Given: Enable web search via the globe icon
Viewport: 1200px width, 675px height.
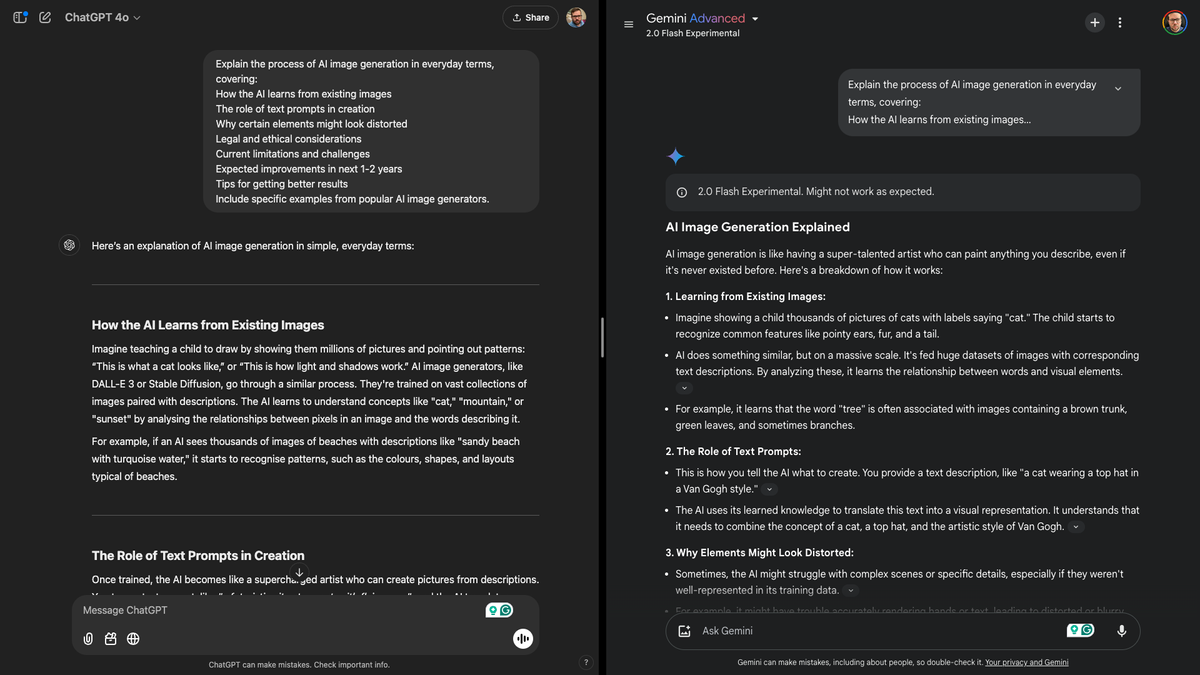Looking at the screenshot, I should click(x=132, y=638).
